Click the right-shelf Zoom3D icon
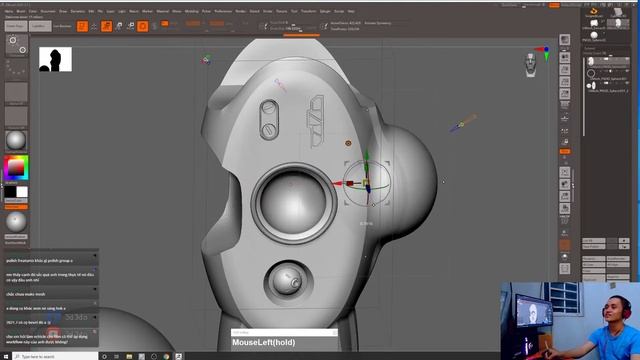 (x=564, y=196)
